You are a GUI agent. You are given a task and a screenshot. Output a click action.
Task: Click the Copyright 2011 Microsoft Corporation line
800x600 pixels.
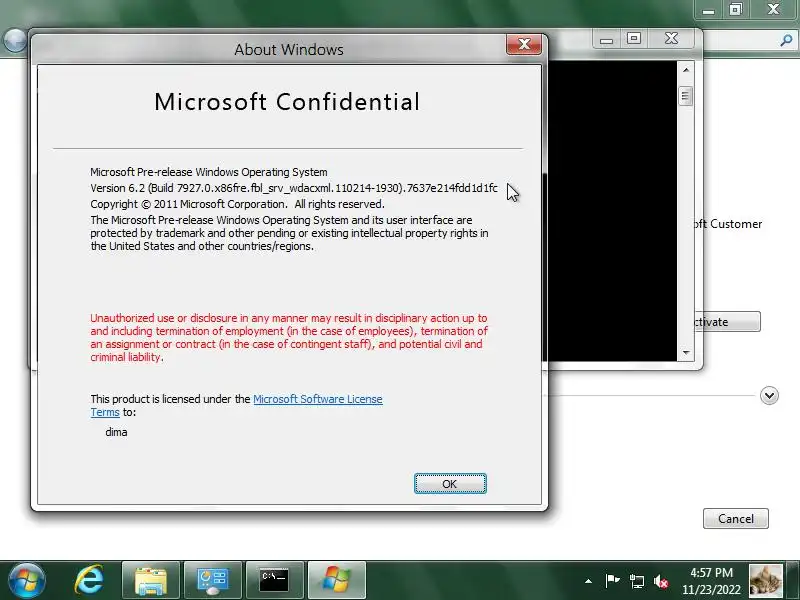coord(237,204)
